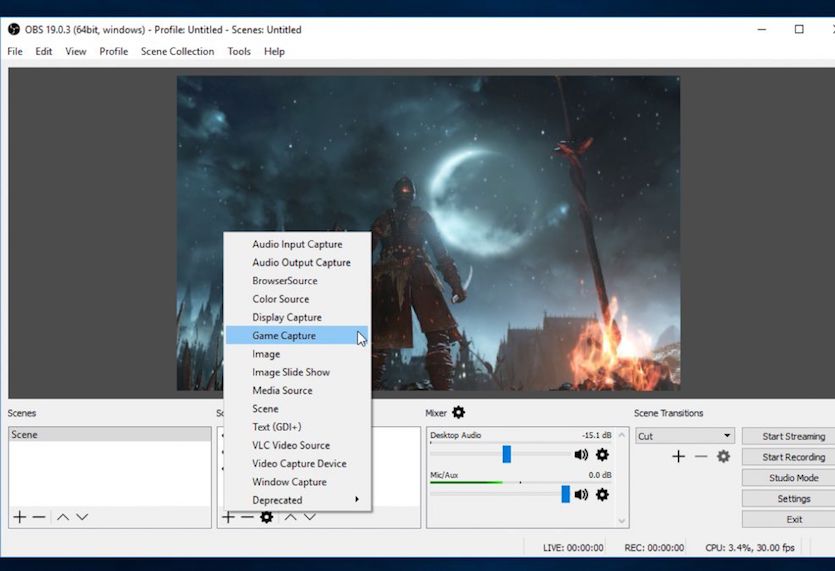Select Game Capture in the menu
835x571 pixels.
pos(297,336)
